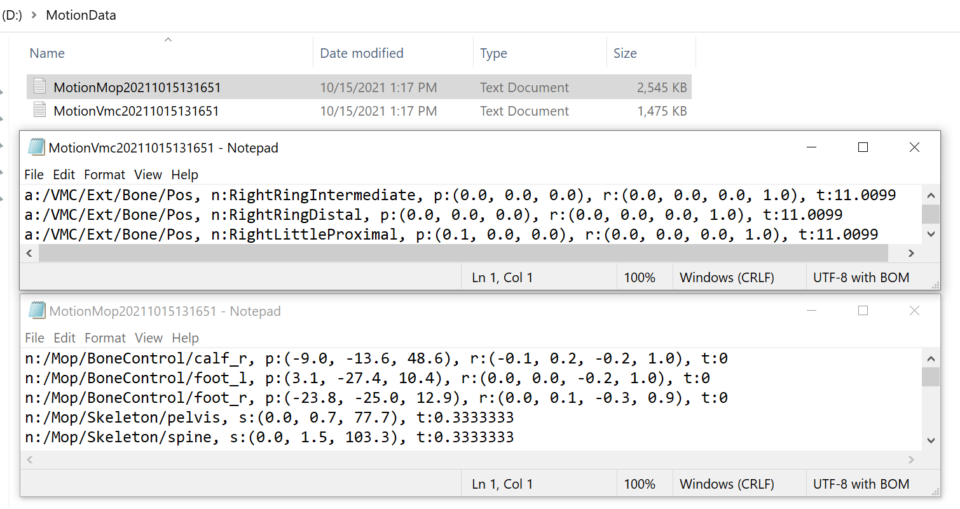This screenshot has width=960, height=509.
Task: Open Format menu in MotionVmc Notepad
Action: [105, 175]
